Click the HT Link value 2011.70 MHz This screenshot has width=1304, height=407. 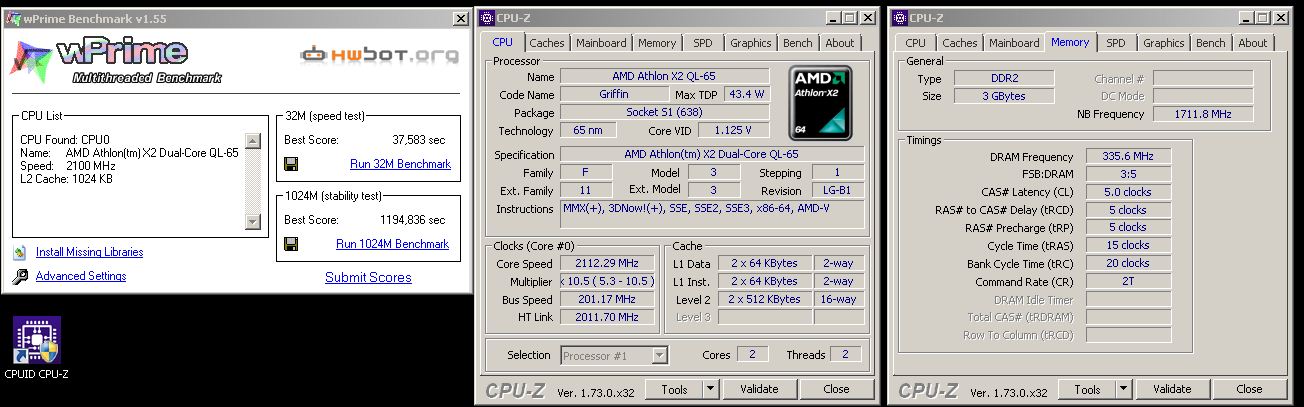[x=608, y=317]
